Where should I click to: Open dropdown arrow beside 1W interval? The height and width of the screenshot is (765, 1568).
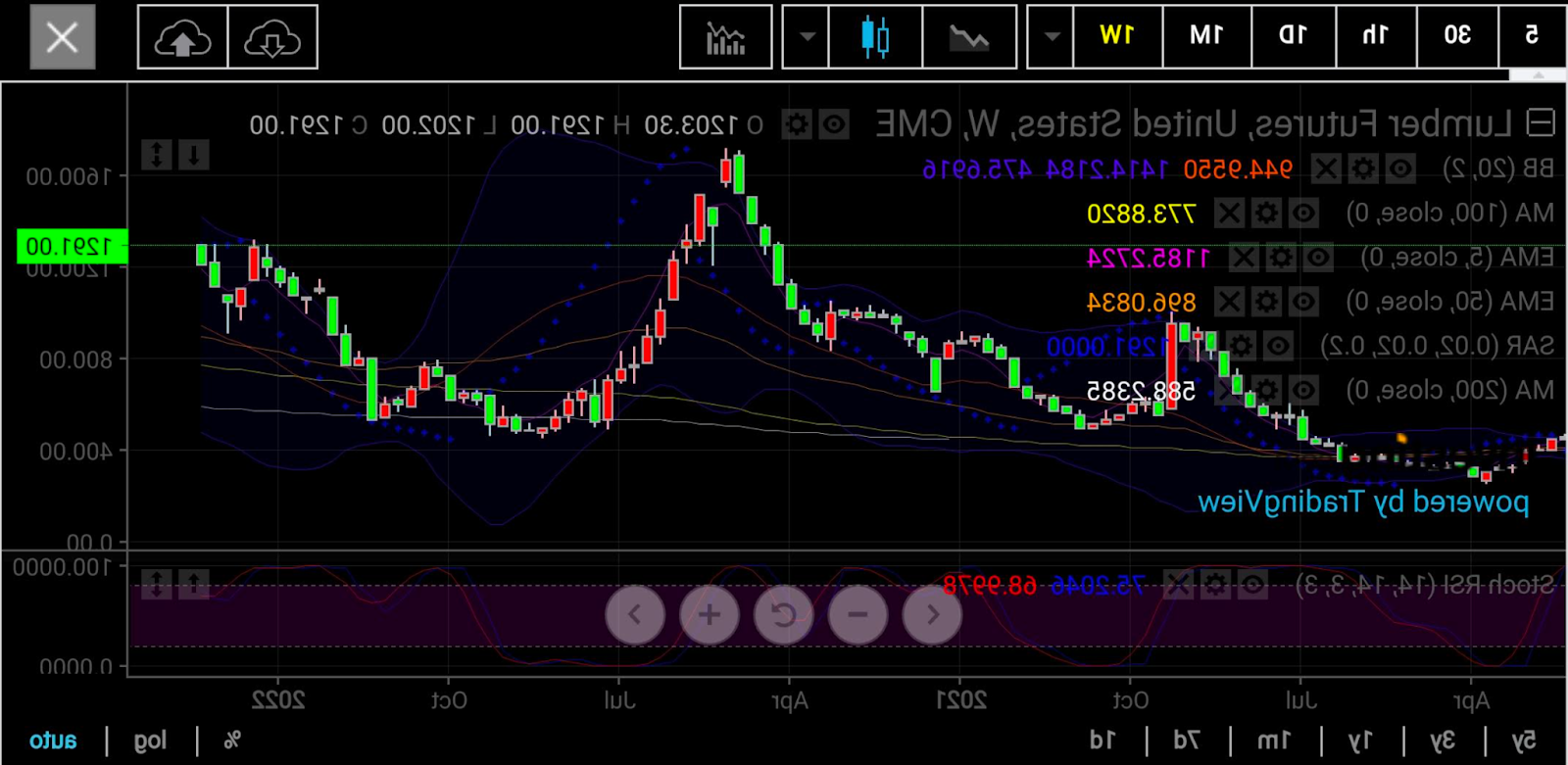tap(1052, 37)
